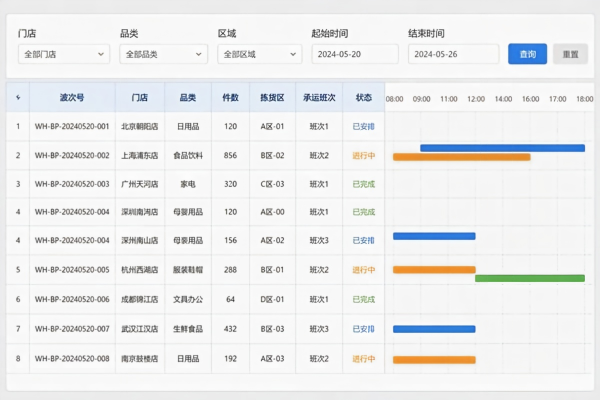
Task: Select wave WH-BP-20240520-001
Action: (x=72, y=126)
